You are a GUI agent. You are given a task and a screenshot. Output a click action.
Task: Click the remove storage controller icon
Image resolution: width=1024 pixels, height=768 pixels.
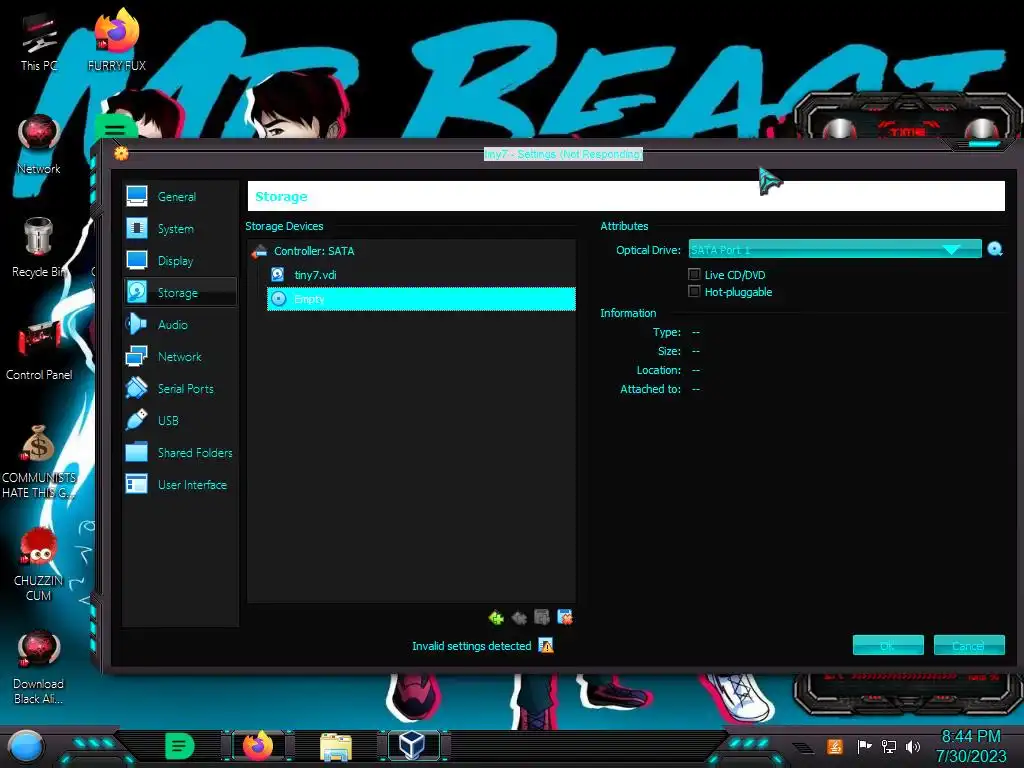(x=519, y=617)
